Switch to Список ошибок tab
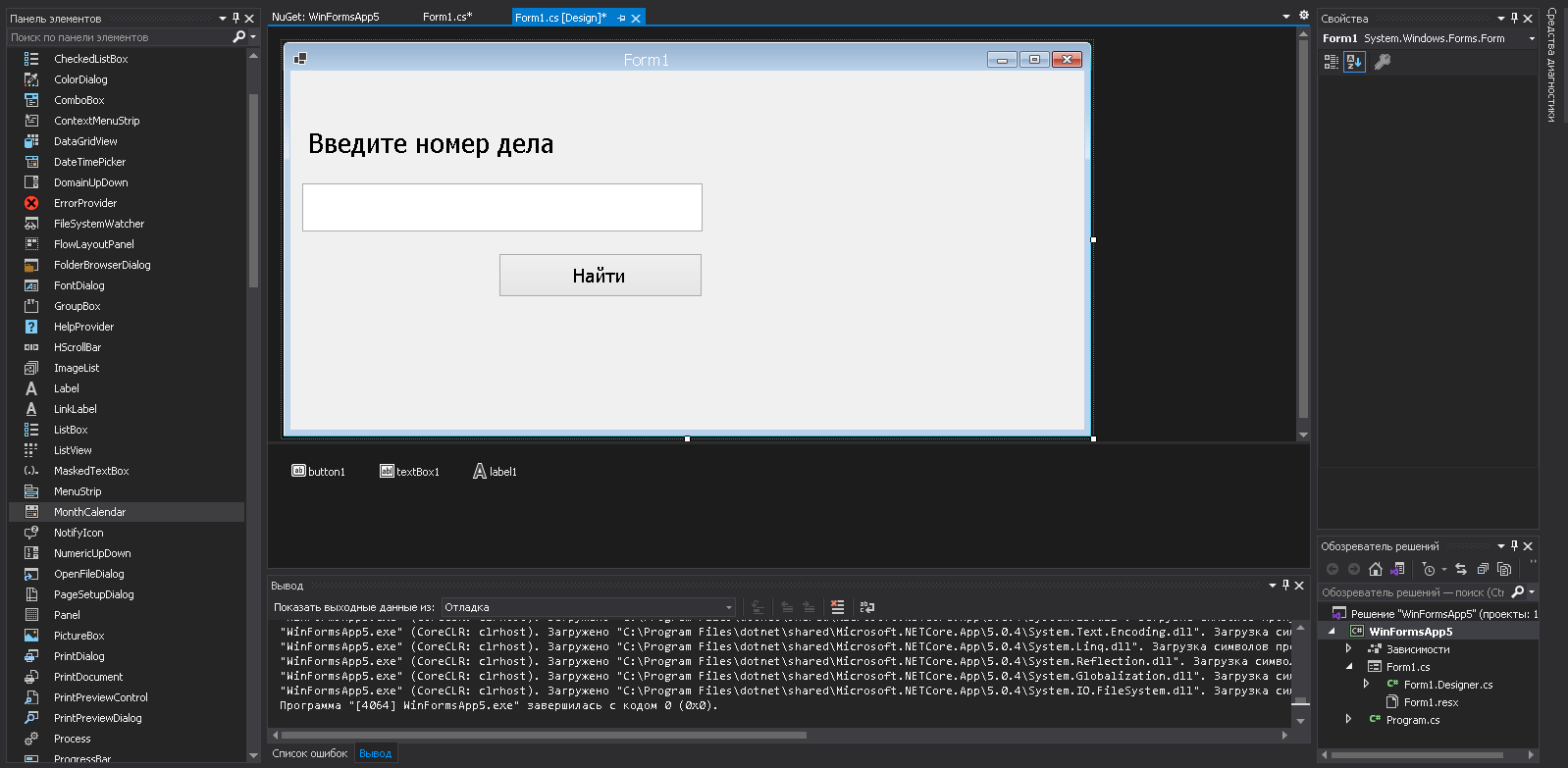 point(310,753)
